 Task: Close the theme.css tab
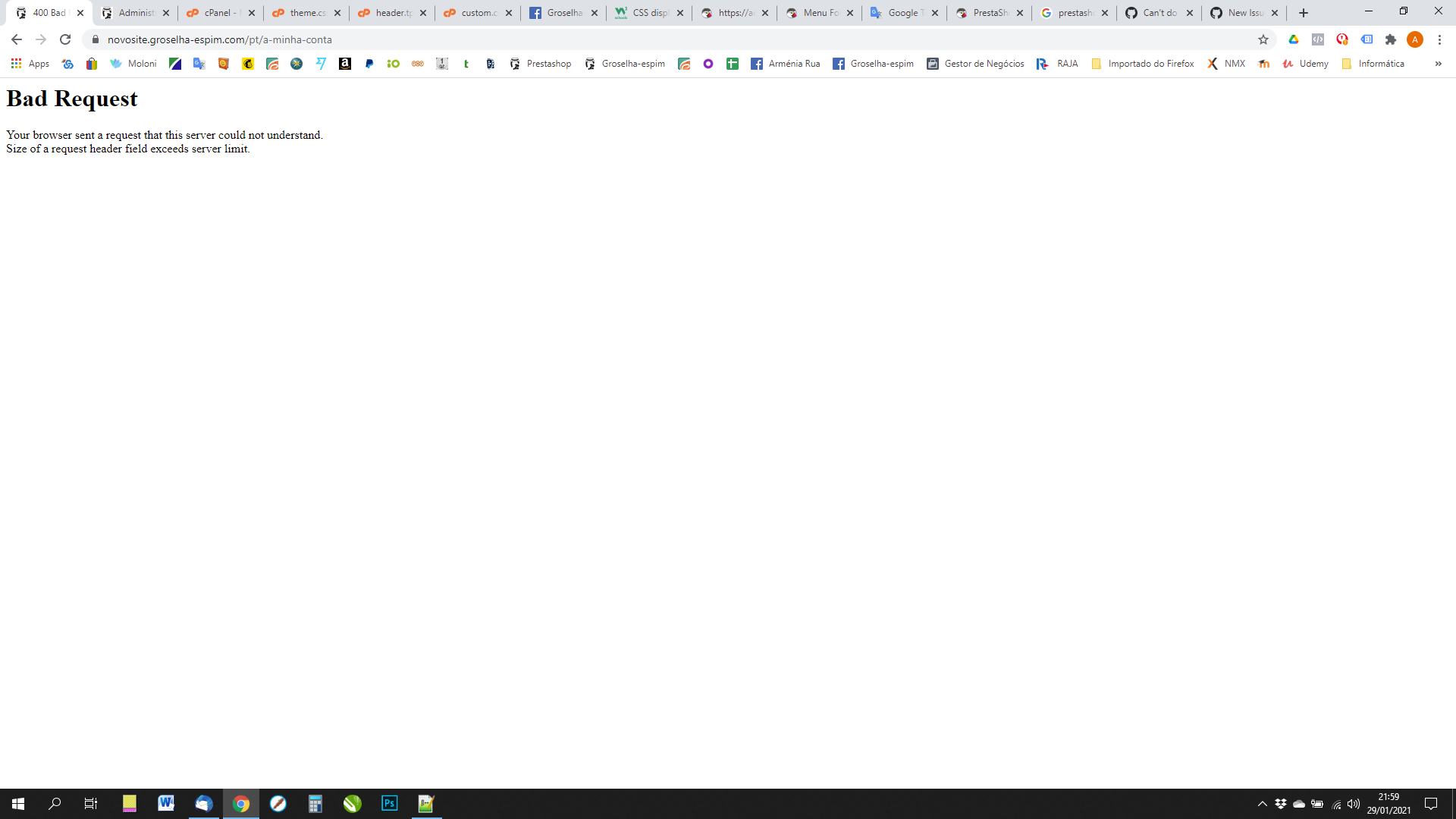click(x=337, y=13)
